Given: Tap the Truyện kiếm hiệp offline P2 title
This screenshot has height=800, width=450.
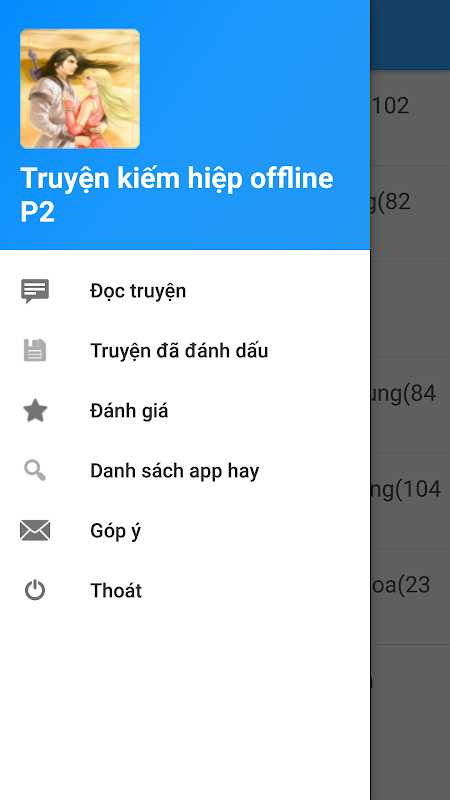Looking at the screenshot, I should click(x=177, y=195).
